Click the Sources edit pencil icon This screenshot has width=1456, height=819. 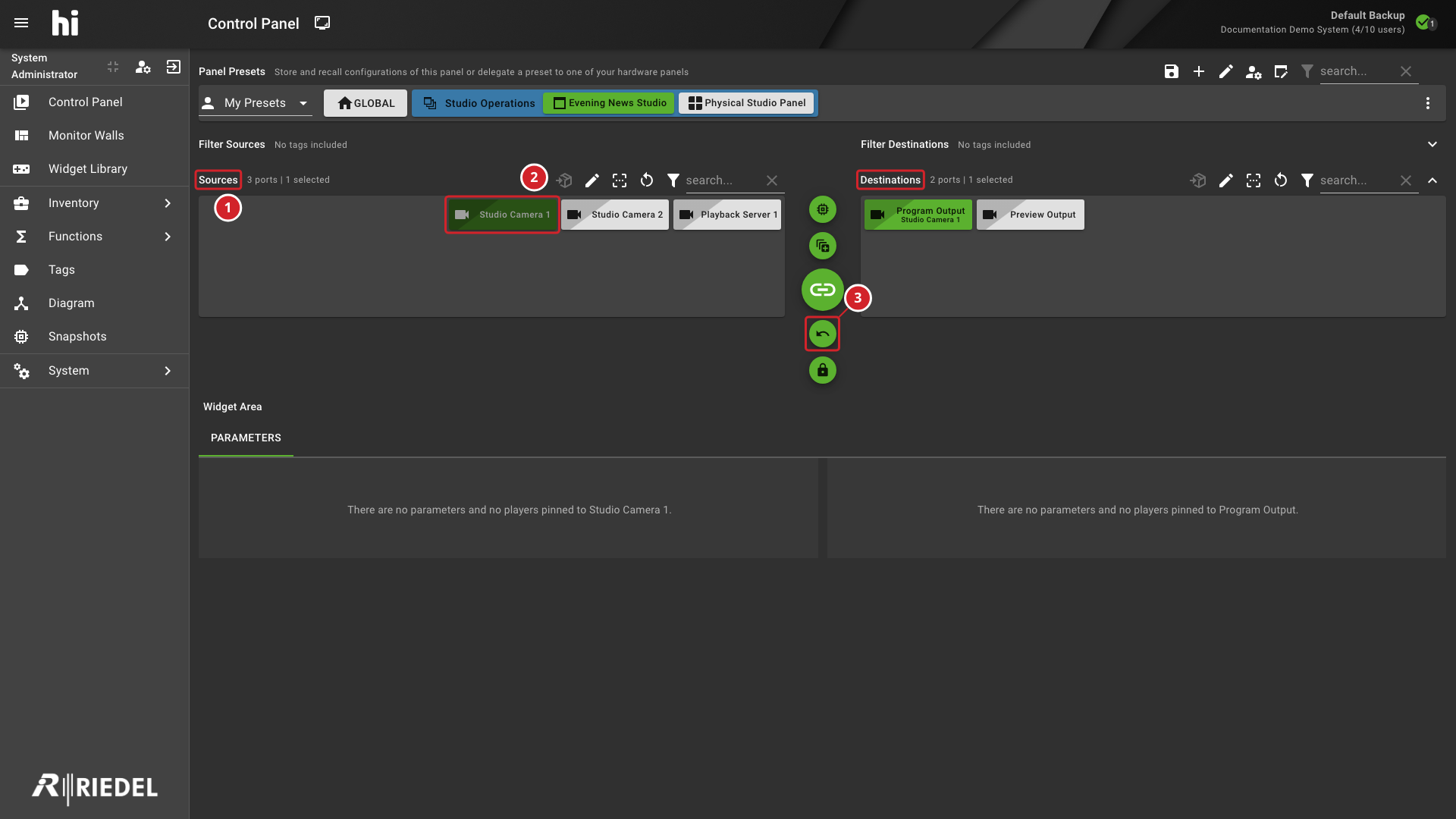(x=592, y=180)
